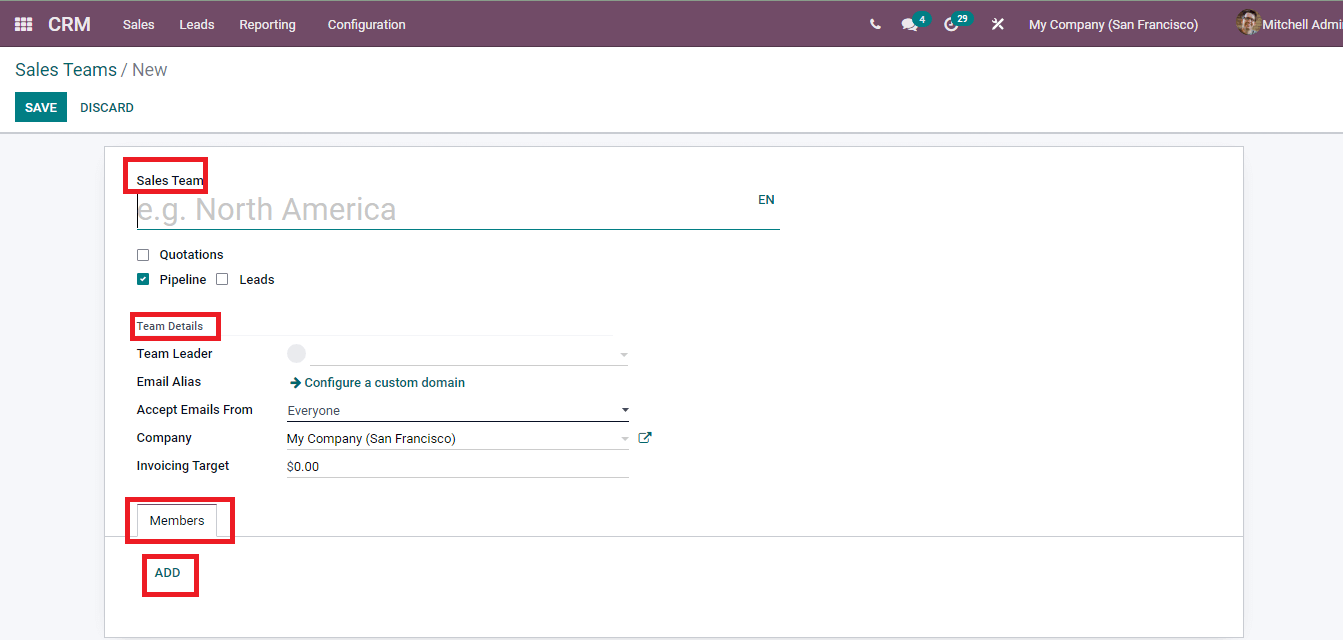The height and width of the screenshot is (640, 1343).
Task: Open the Leads menu
Action: 197,24
